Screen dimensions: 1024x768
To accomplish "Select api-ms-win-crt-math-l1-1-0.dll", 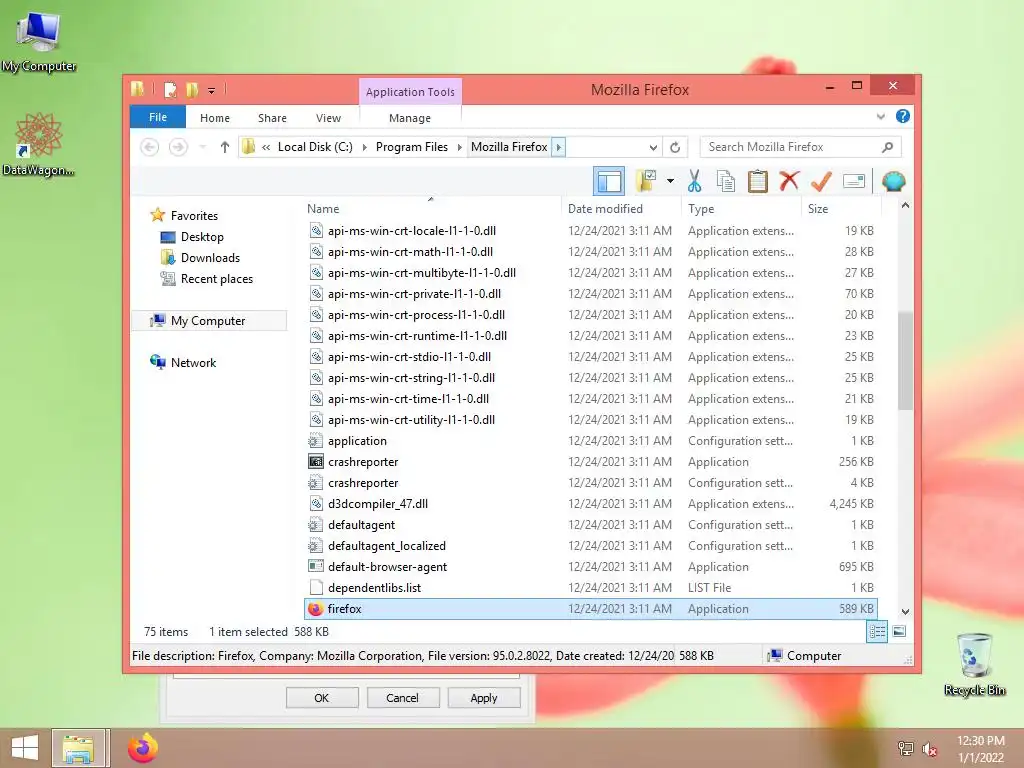I will point(590,251).
